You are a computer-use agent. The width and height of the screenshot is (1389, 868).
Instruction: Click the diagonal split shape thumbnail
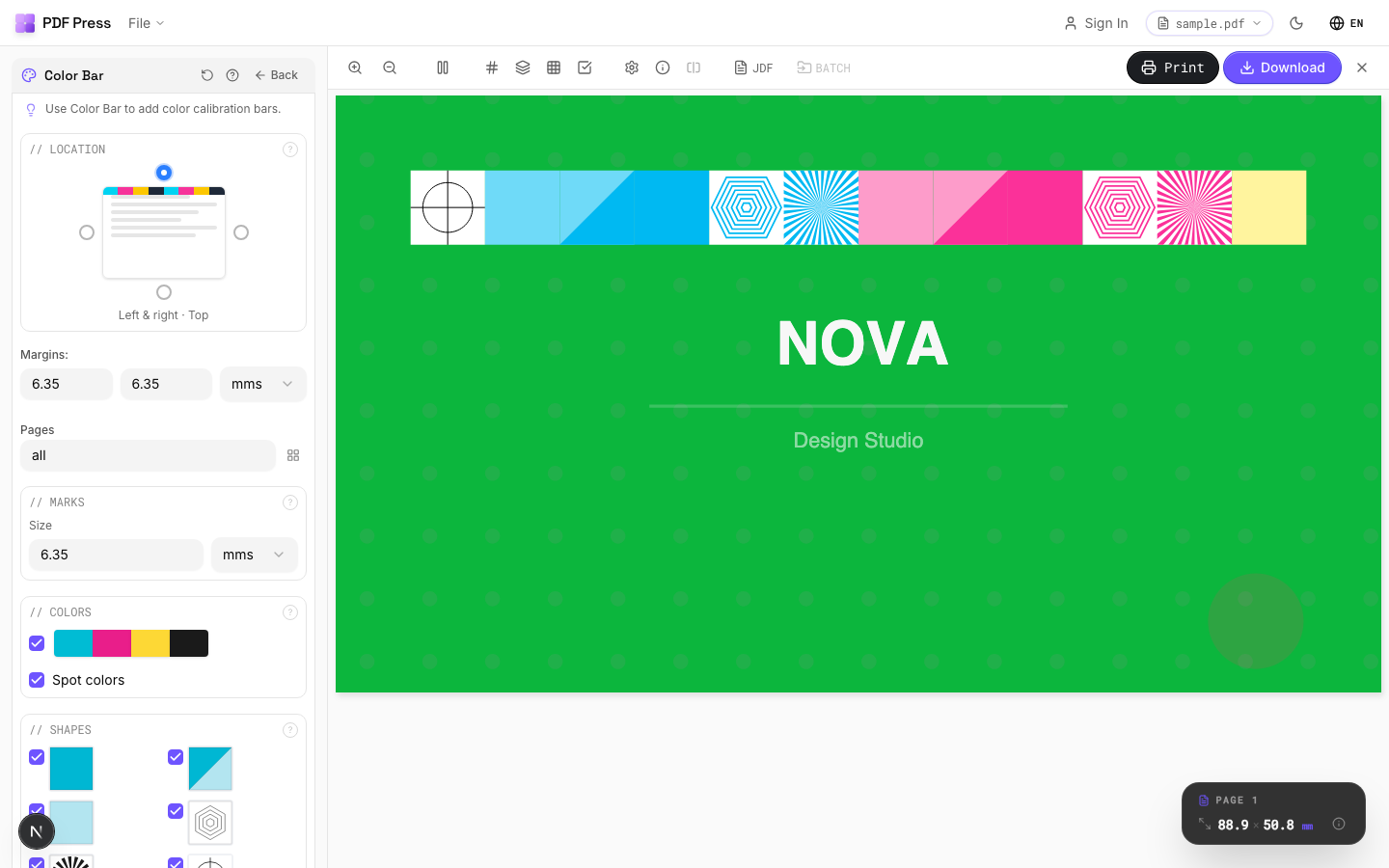tap(210, 769)
